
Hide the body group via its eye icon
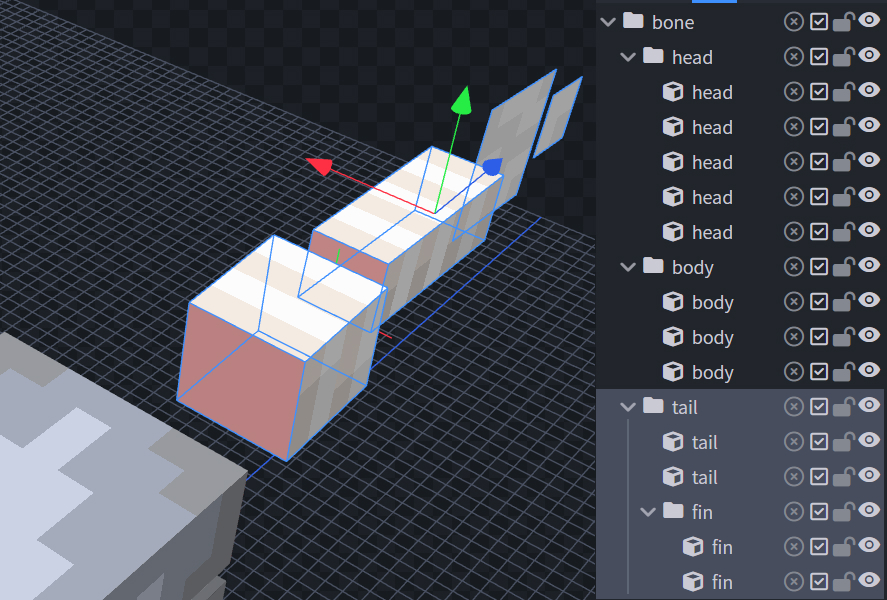click(869, 265)
